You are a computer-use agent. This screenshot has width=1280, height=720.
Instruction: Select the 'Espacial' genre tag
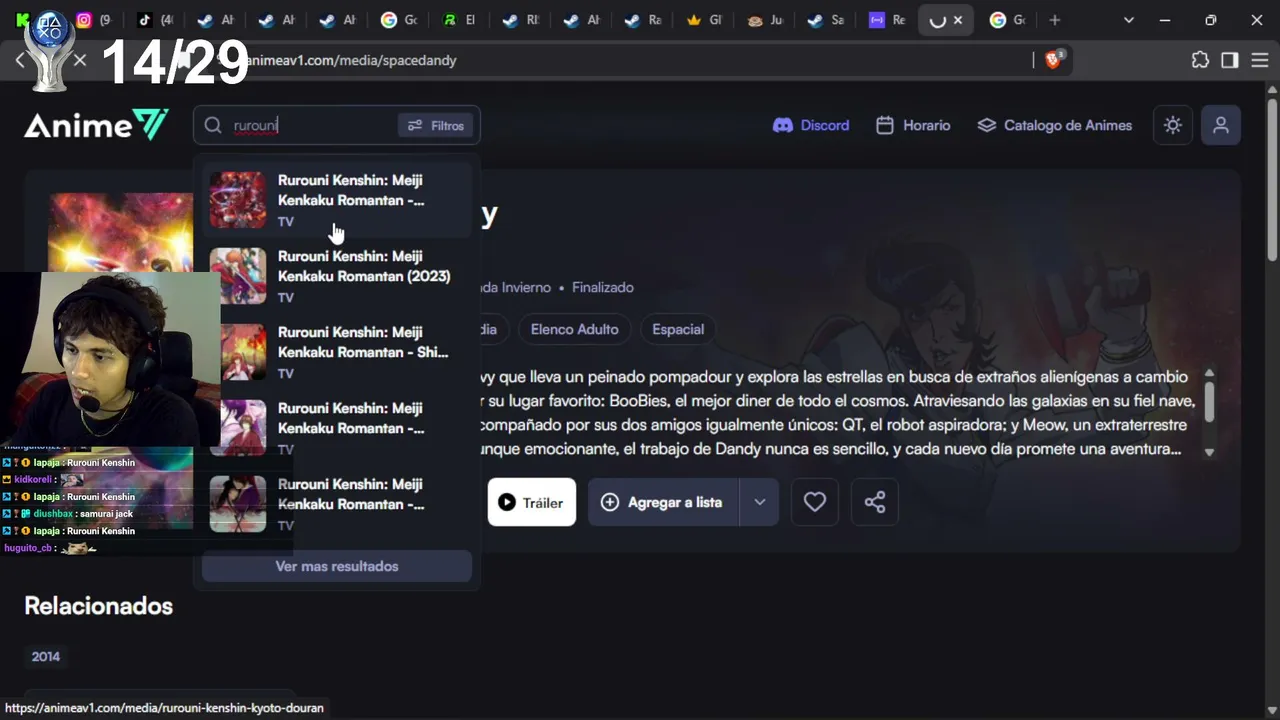678,329
